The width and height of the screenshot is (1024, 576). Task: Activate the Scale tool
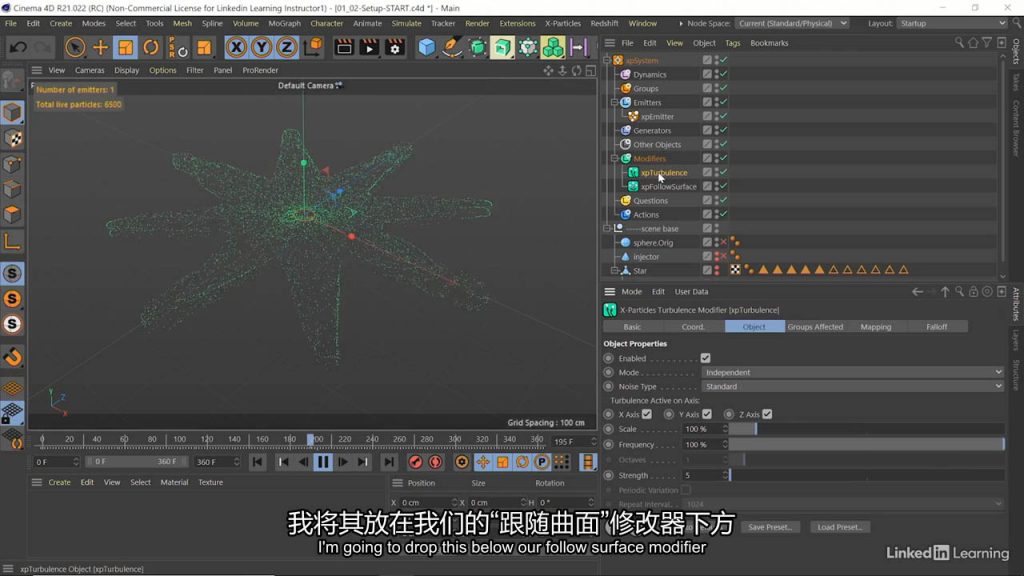pyautogui.click(x=125, y=47)
